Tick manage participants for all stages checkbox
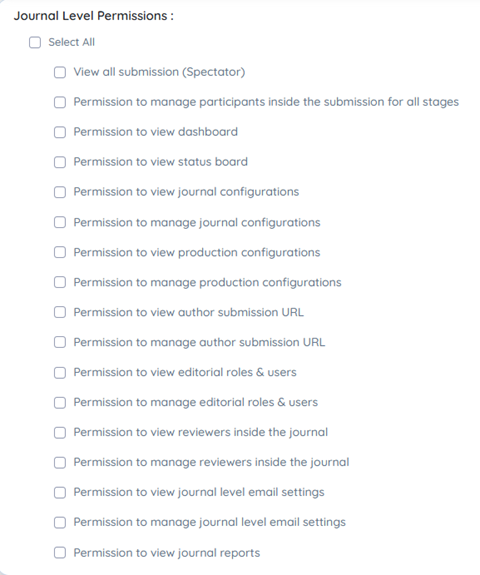Screen dimensions: 480x575 (60, 102)
